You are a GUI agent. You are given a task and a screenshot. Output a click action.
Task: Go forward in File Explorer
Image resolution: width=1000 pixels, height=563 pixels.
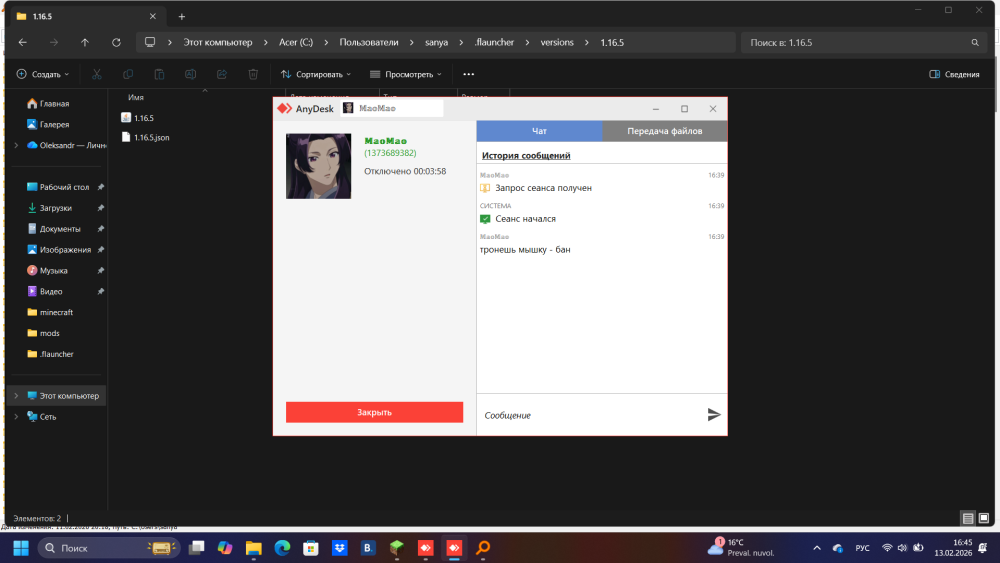tap(54, 42)
